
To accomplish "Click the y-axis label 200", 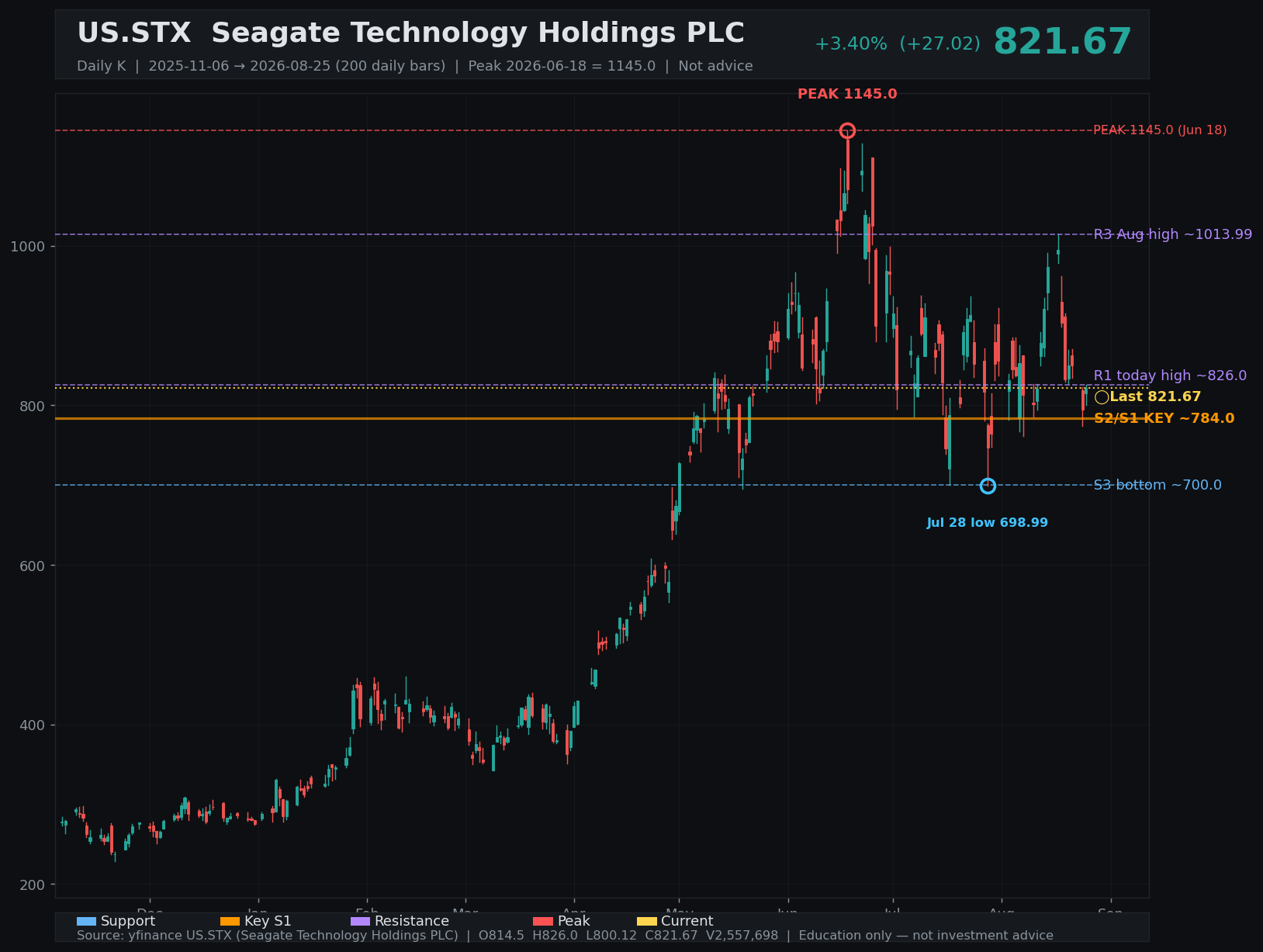I will [32, 885].
